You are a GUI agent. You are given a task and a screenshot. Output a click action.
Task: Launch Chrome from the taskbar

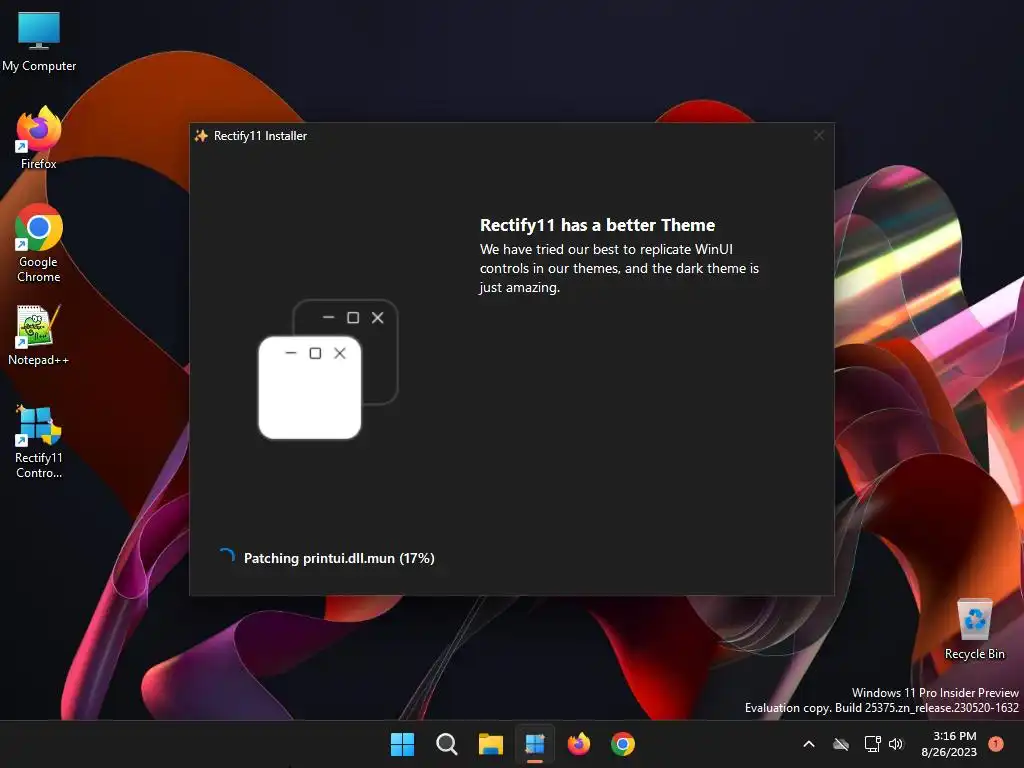click(x=623, y=744)
